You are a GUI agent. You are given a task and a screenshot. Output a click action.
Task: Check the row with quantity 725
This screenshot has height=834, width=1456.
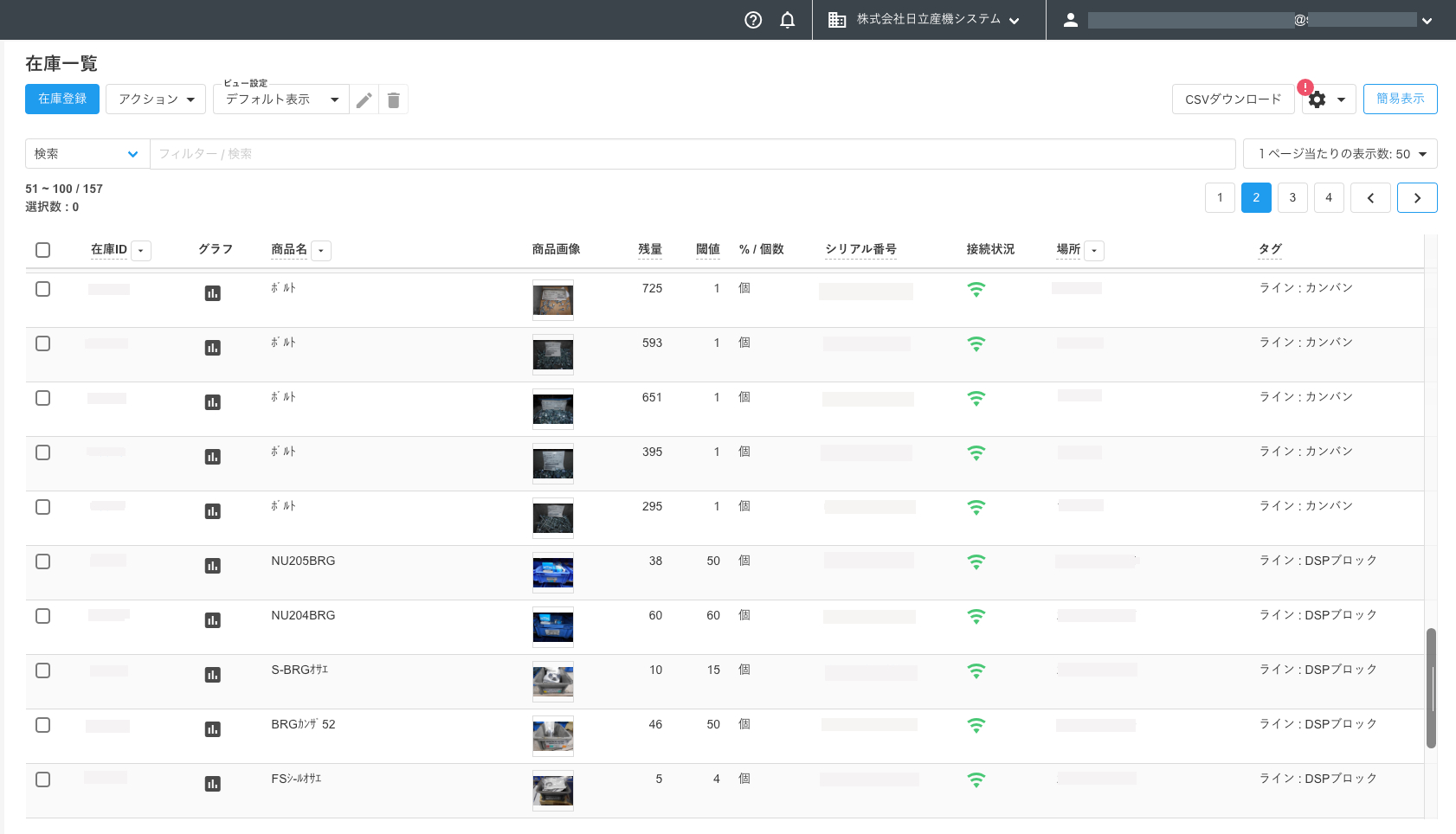tap(42, 289)
